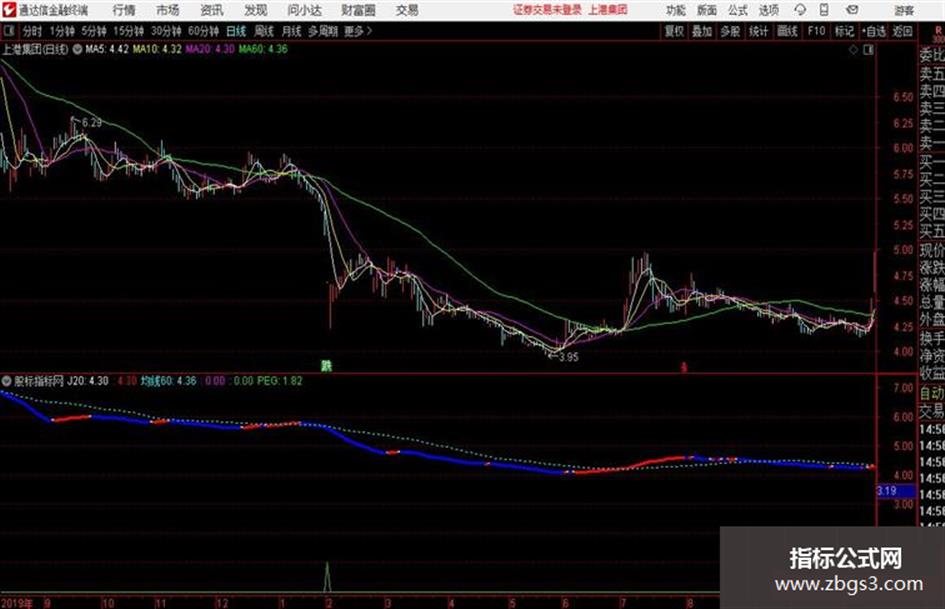Screen dimensions: 945x609
Task: Open the 功能 menu
Action: click(x=676, y=10)
